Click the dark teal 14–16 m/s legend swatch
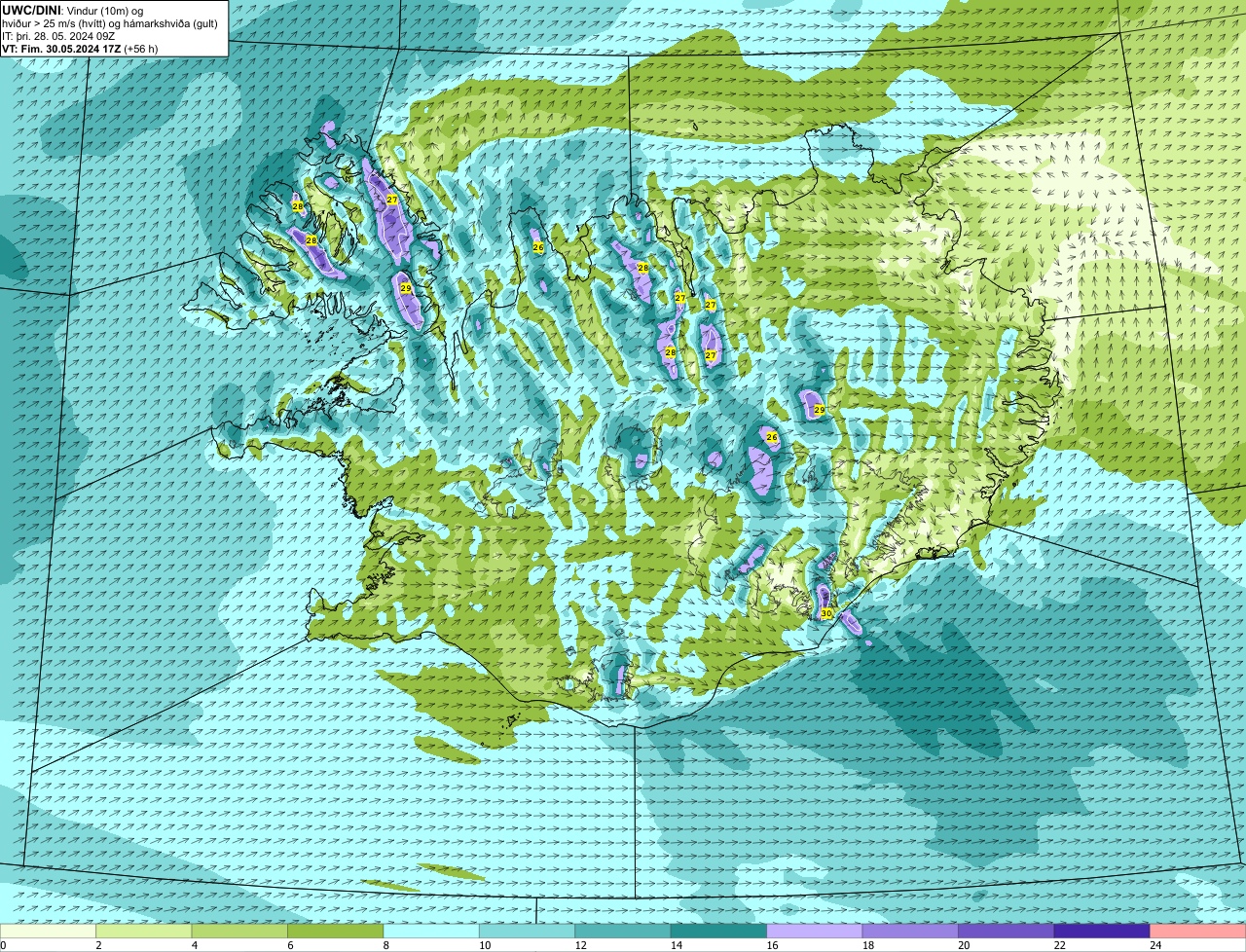This screenshot has height=952, width=1246. 719,932
